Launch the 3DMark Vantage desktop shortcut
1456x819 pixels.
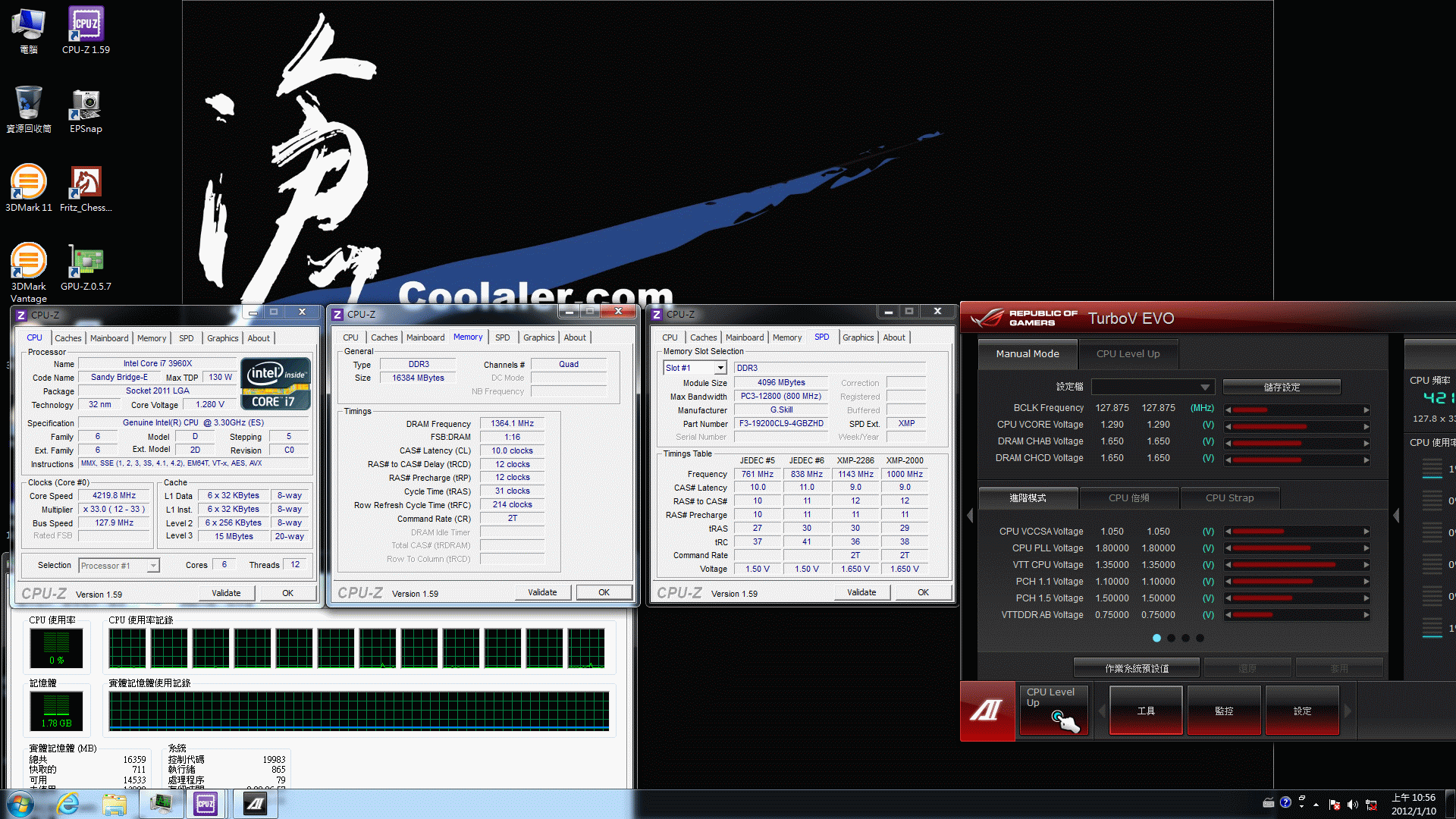(29, 272)
